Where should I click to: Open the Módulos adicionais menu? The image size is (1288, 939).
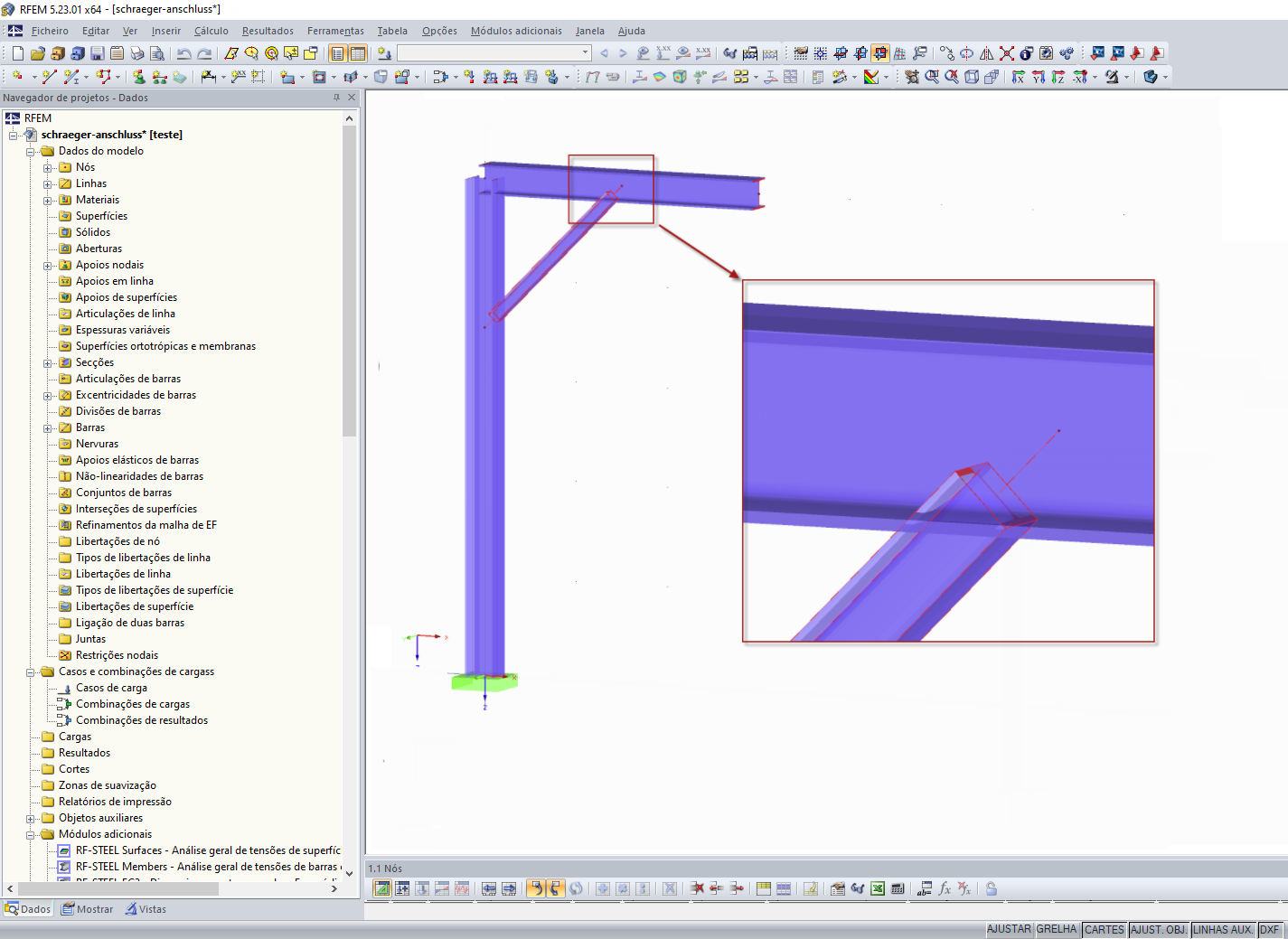point(516,31)
